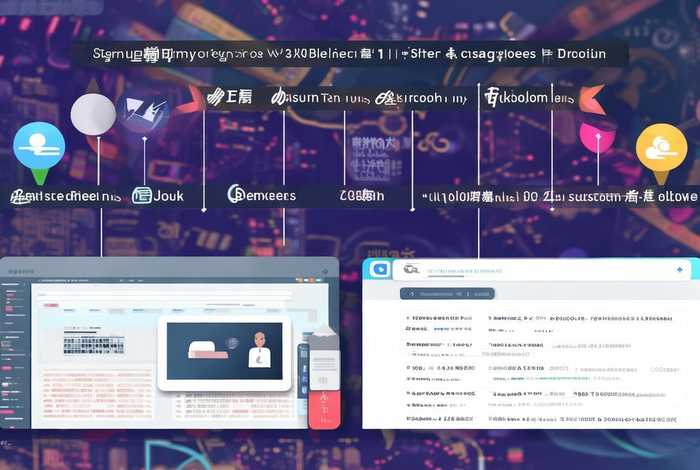The height and width of the screenshot is (470, 700).
Task: Click the star icon in right window header
Action: click(680, 270)
